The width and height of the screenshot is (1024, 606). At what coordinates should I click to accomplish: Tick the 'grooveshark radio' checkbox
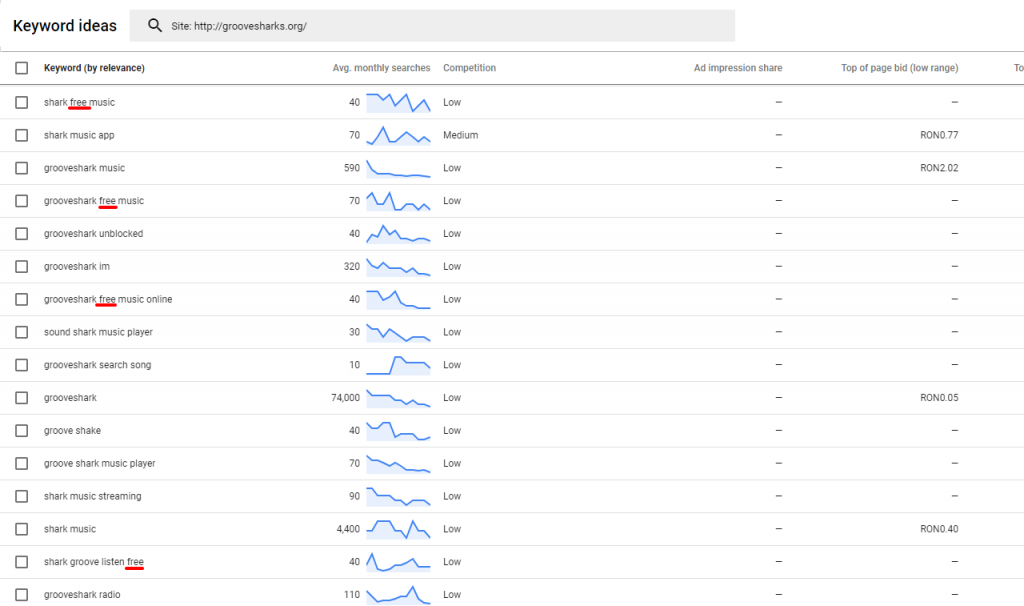pos(22,594)
